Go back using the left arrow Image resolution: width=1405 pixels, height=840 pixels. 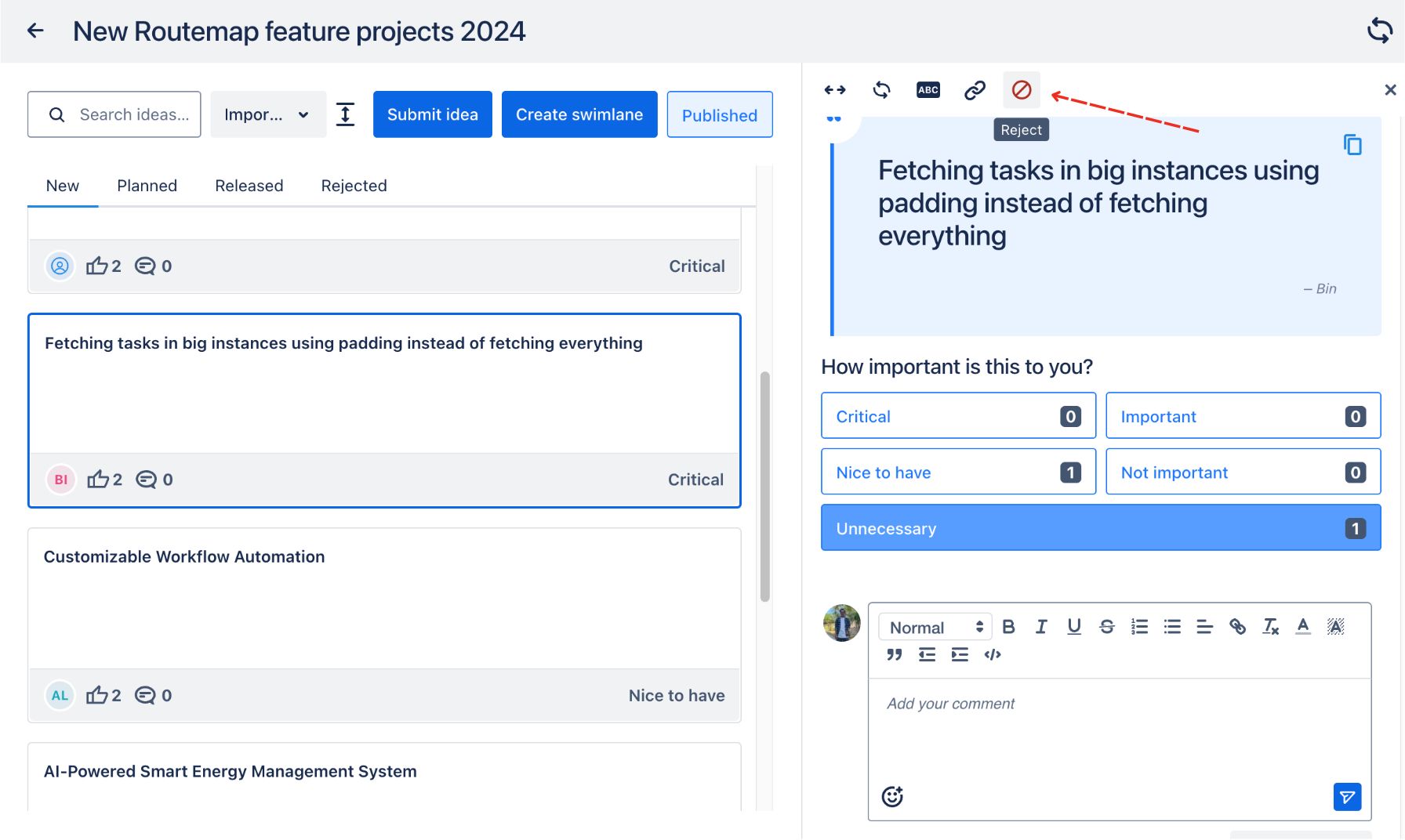click(x=35, y=31)
